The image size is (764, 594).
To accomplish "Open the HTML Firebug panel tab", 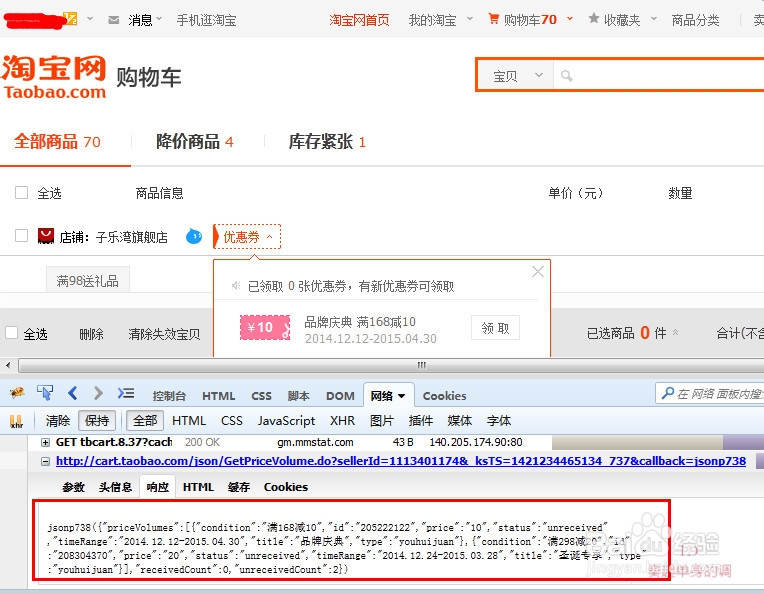I will point(218,396).
